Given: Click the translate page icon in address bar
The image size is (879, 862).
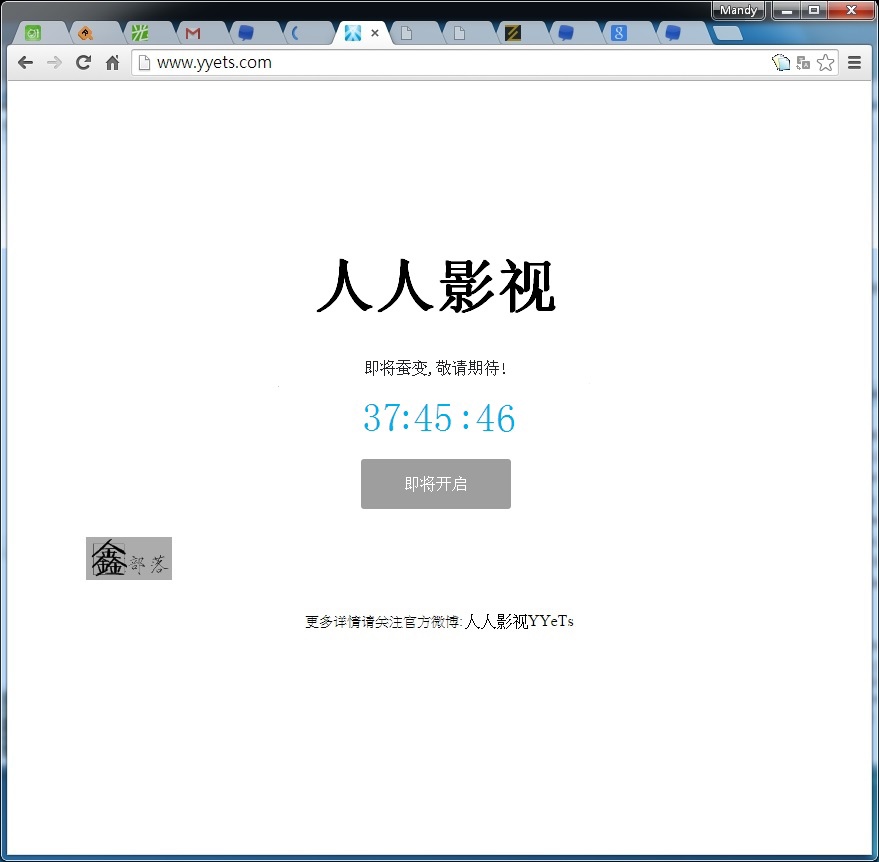Looking at the screenshot, I should (x=803, y=63).
